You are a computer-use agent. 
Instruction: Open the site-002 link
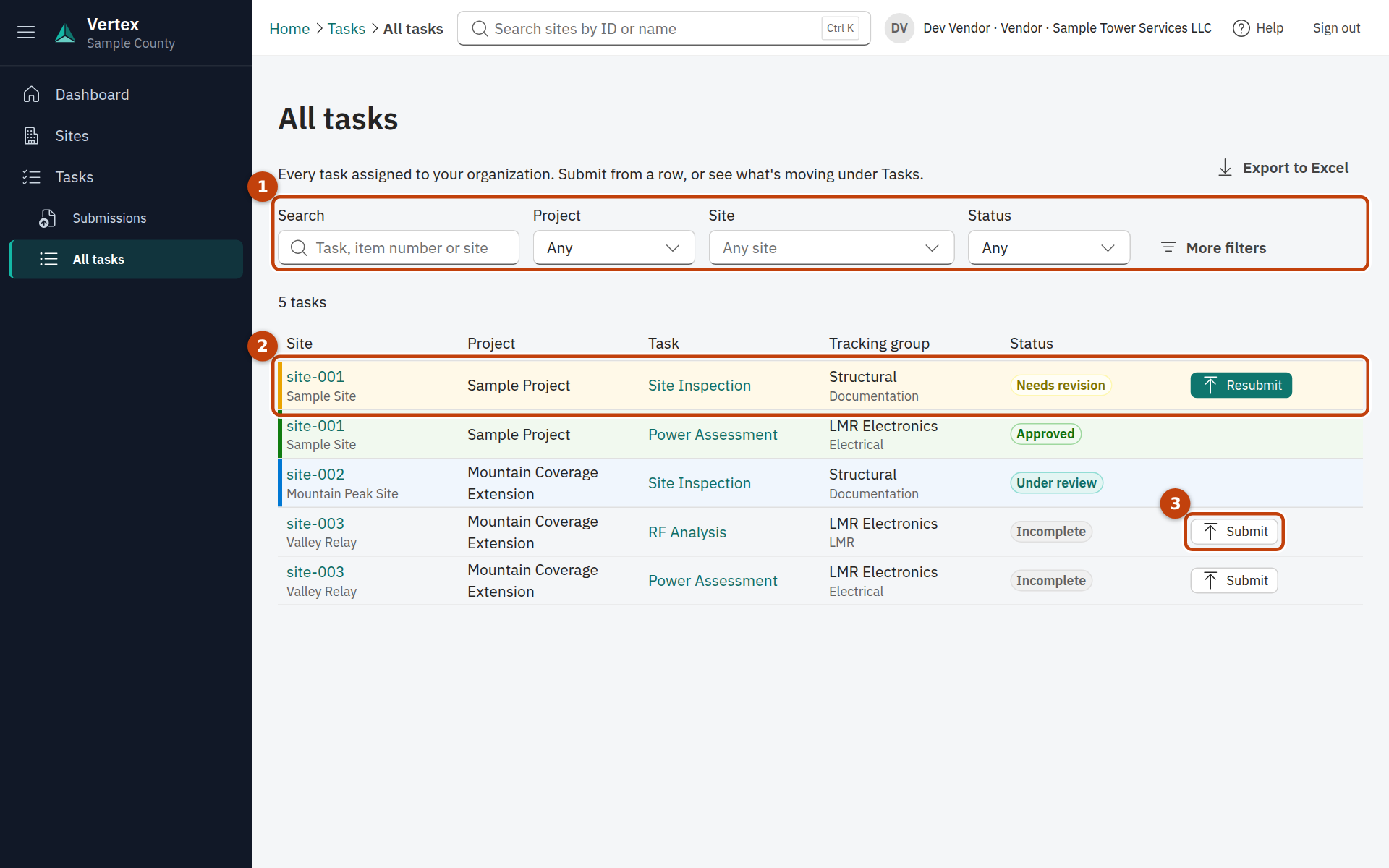(315, 475)
